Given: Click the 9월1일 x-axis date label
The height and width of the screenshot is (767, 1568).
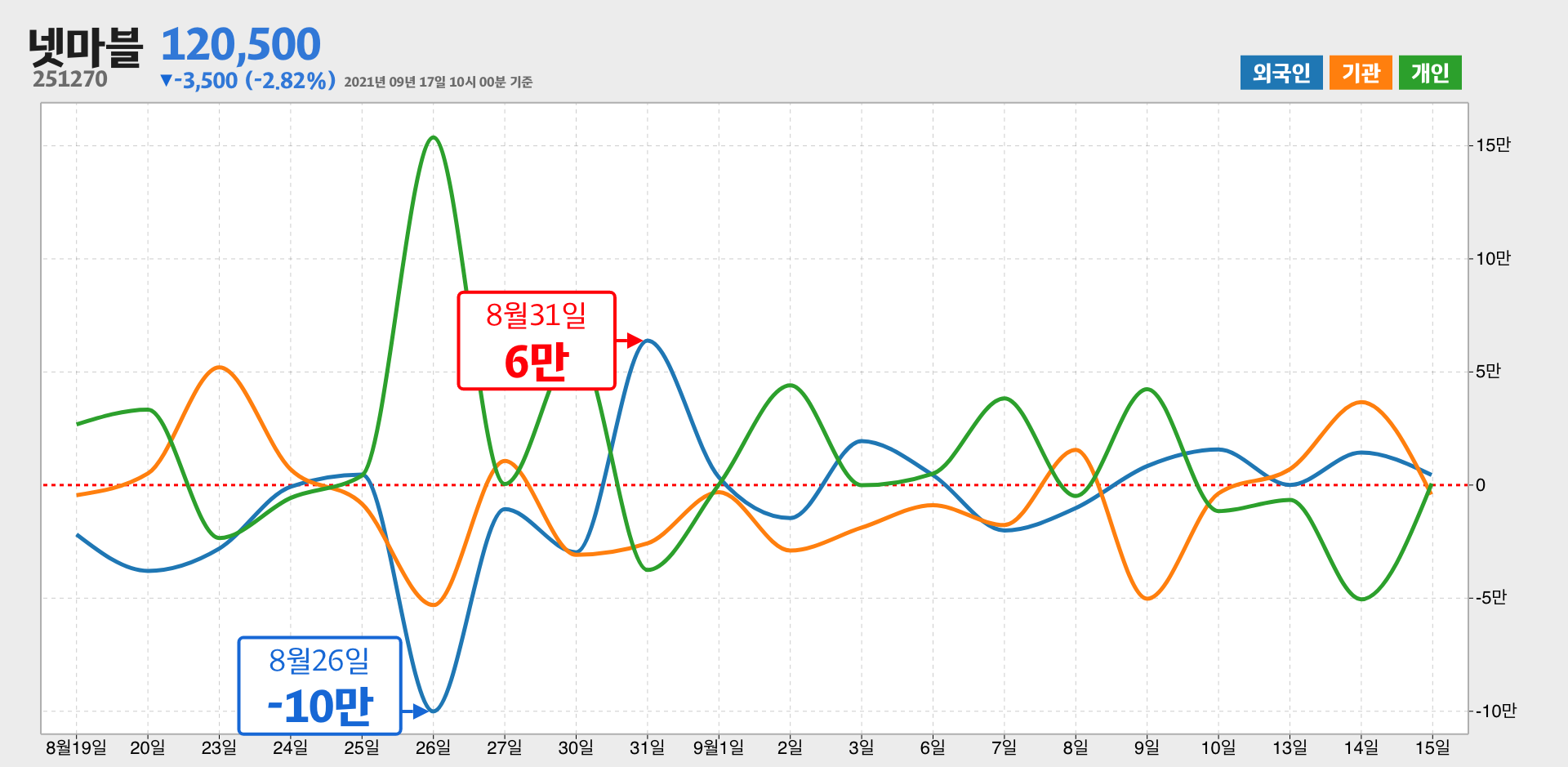Looking at the screenshot, I should click(719, 747).
